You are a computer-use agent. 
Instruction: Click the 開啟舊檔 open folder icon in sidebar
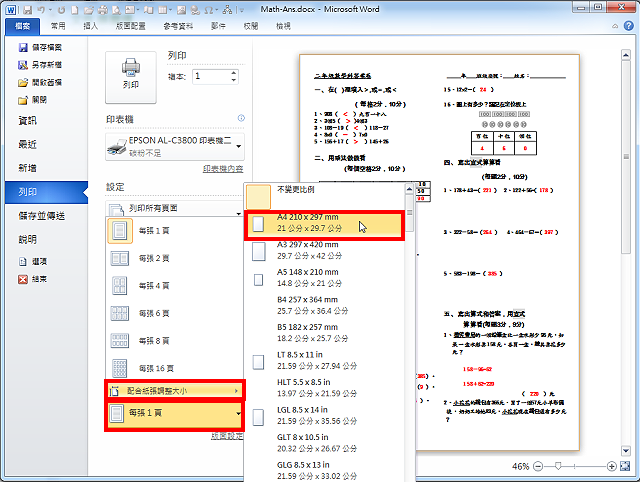pos(23,82)
